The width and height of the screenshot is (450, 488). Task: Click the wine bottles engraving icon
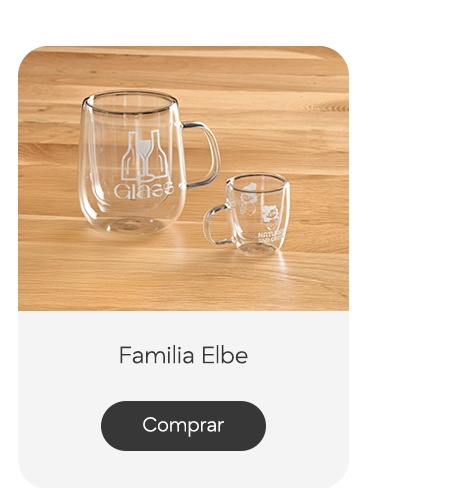pyautogui.click(x=145, y=155)
